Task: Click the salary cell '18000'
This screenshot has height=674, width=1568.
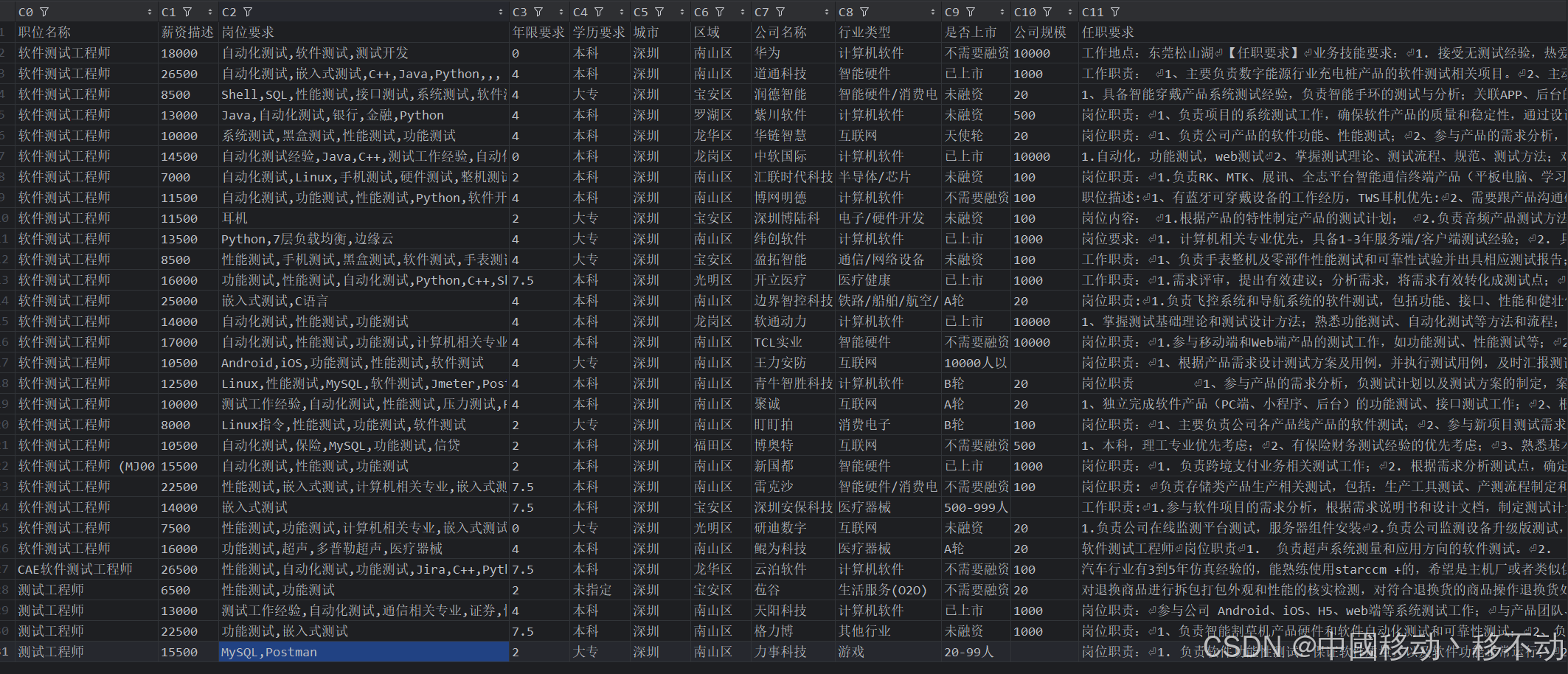Action: pos(180,53)
